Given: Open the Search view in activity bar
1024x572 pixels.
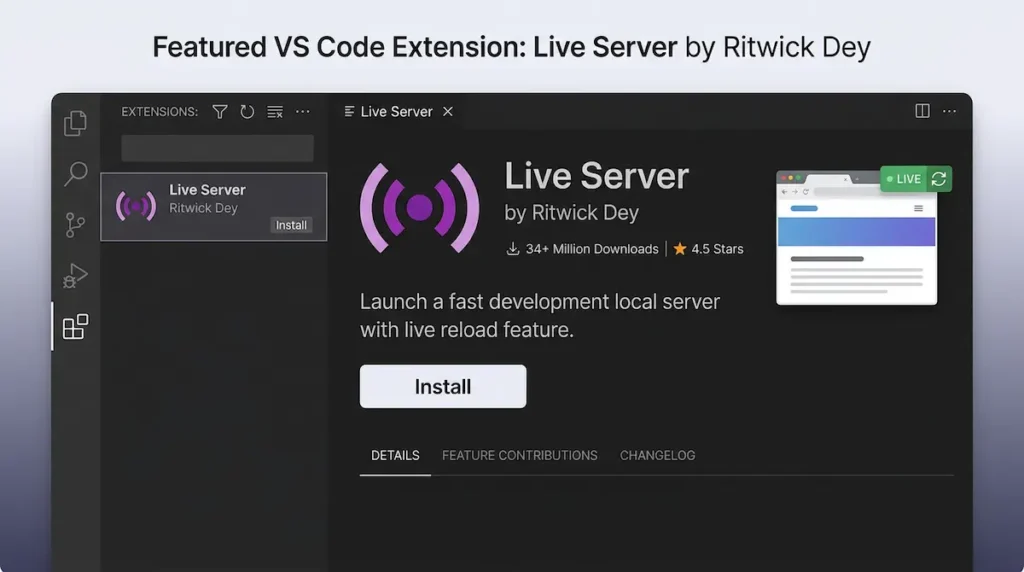Looking at the screenshot, I should pos(76,174).
